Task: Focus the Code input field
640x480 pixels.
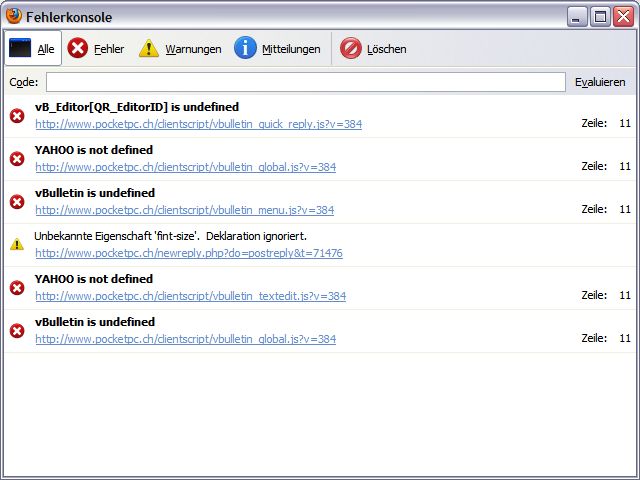Action: tap(306, 82)
